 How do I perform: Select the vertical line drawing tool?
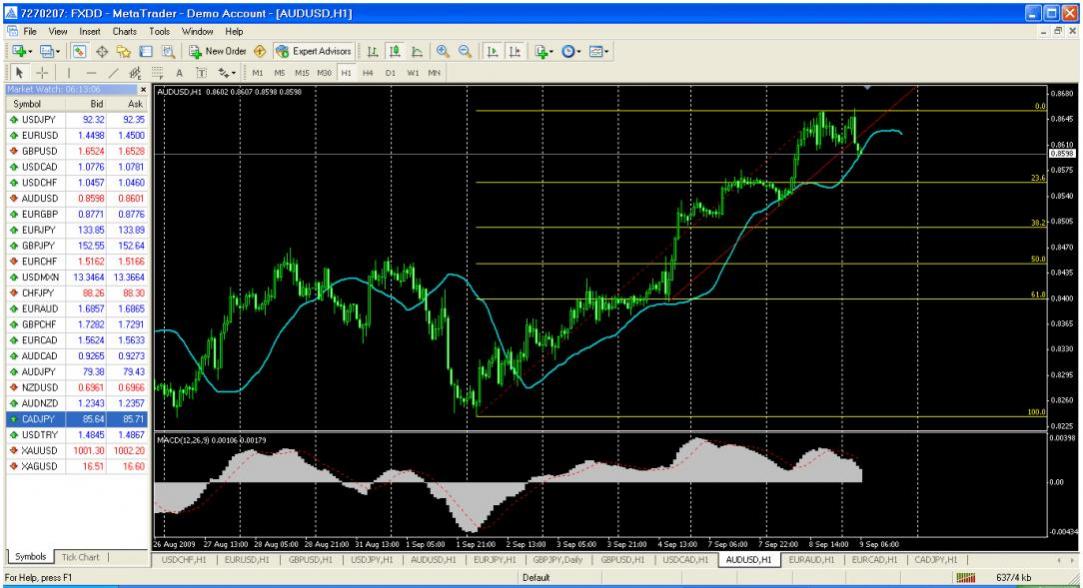pyautogui.click(x=68, y=72)
